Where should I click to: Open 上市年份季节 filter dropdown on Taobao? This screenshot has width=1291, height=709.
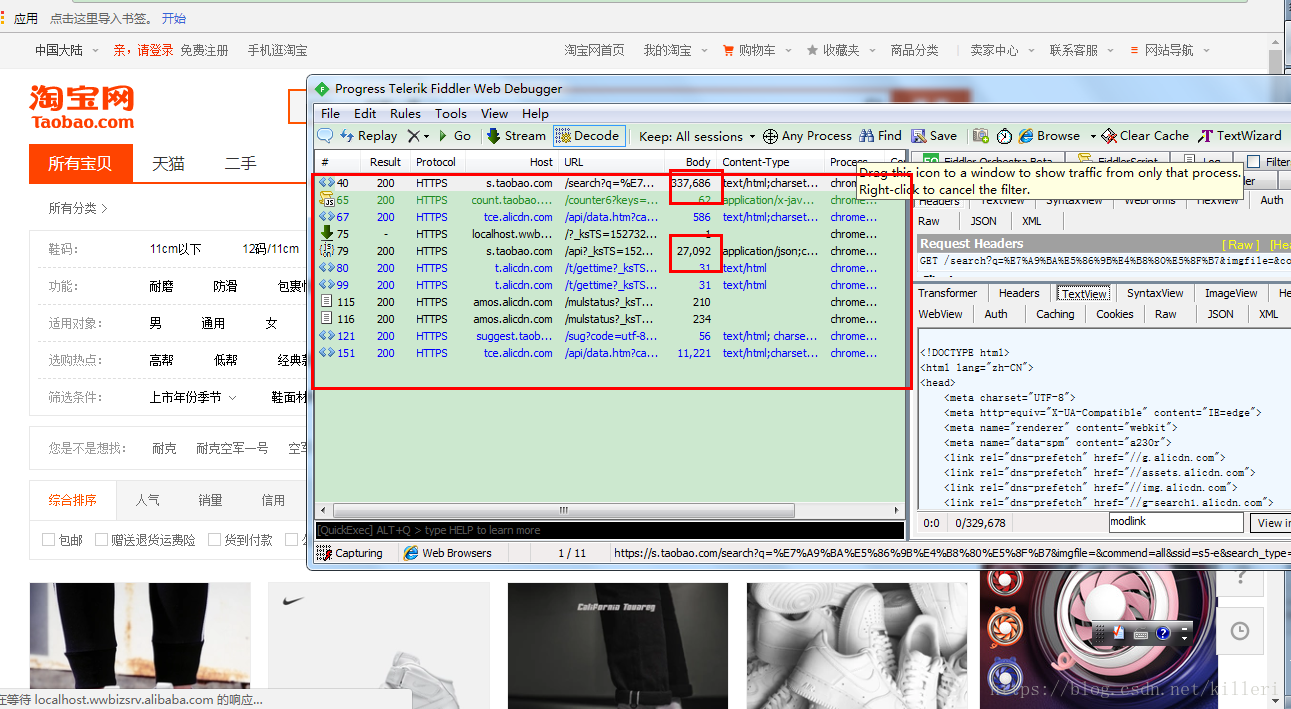[192, 397]
